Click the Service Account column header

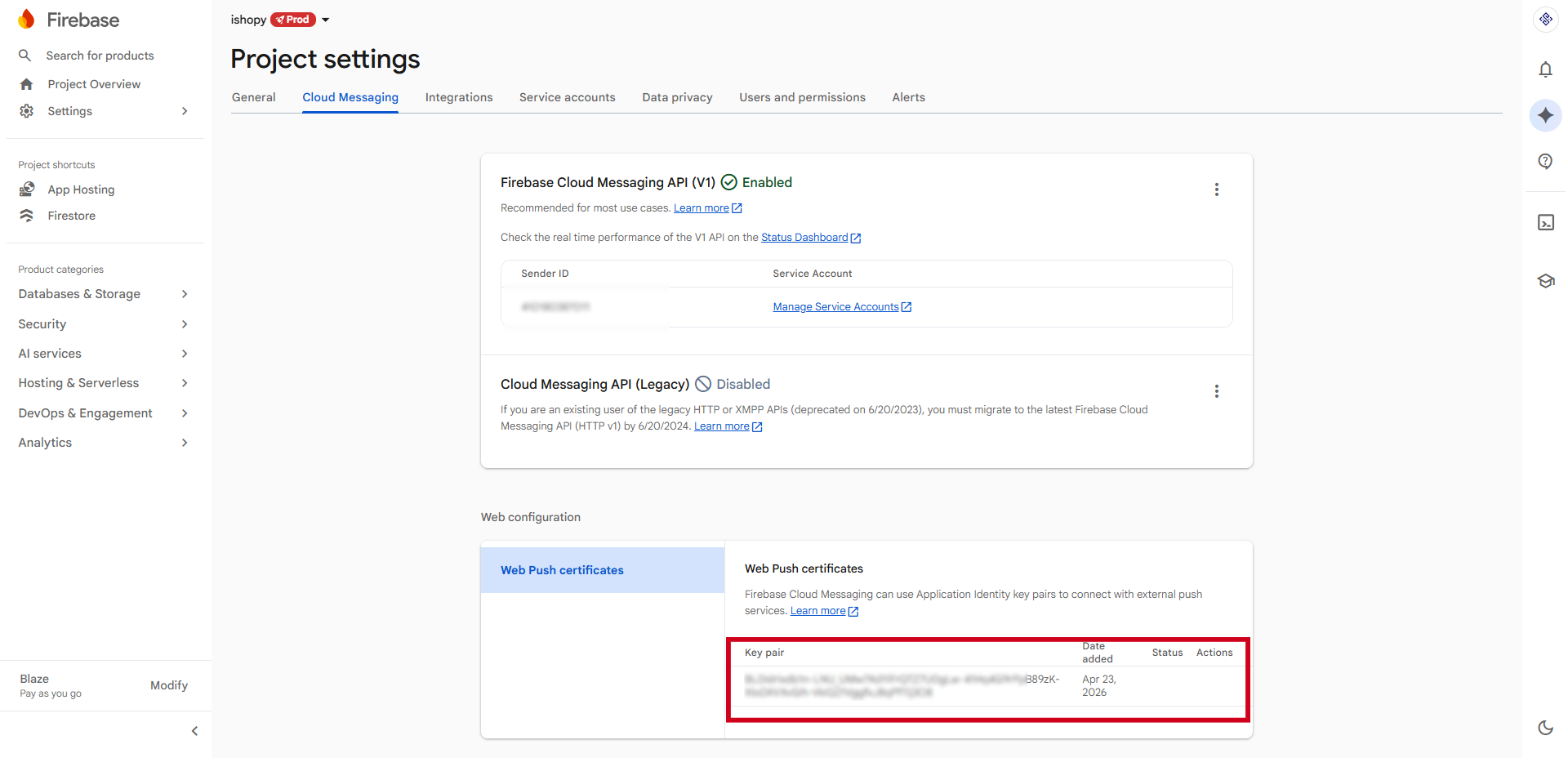(812, 274)
